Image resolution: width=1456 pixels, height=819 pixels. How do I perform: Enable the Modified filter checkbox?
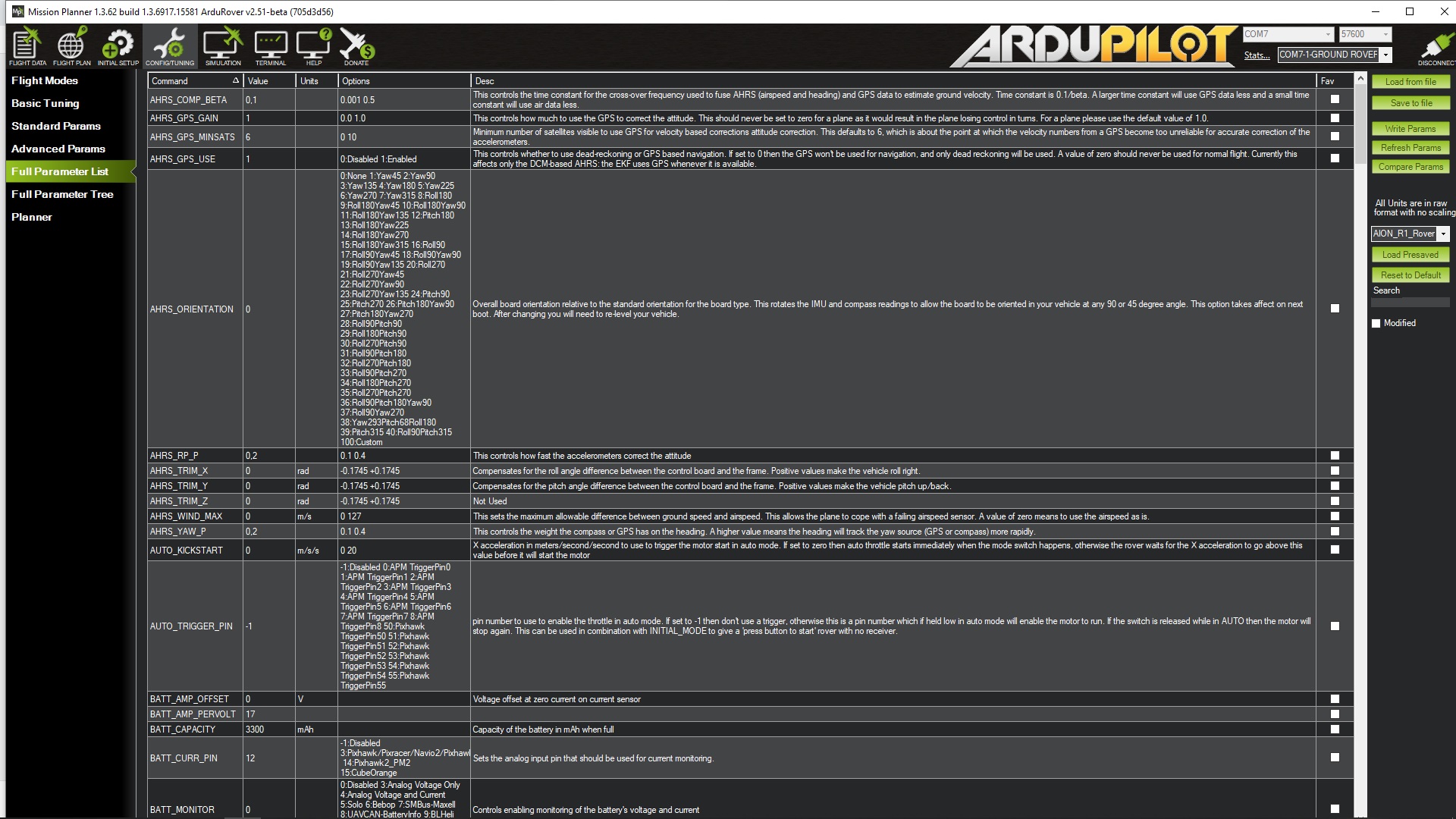click(x=1376, y=324)
